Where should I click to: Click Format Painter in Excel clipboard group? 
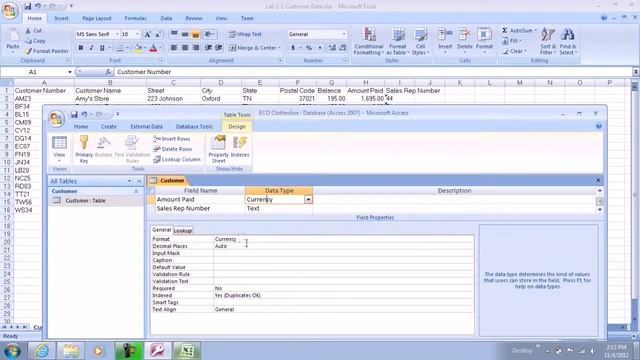pos(46,51)
